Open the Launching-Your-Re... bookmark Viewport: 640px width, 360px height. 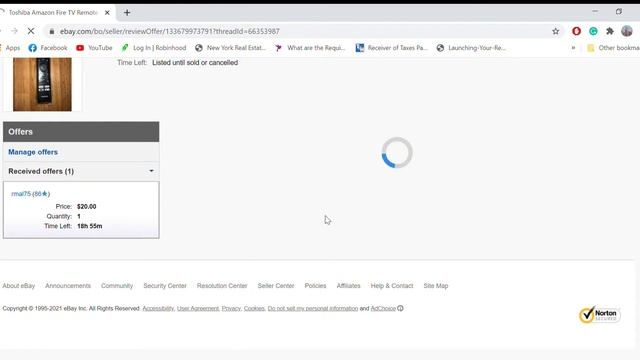(x=471, y=48)
